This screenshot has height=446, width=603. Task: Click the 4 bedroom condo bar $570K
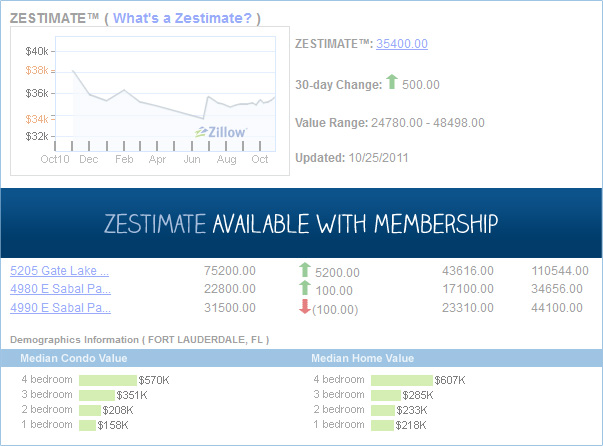pos(108,380)
